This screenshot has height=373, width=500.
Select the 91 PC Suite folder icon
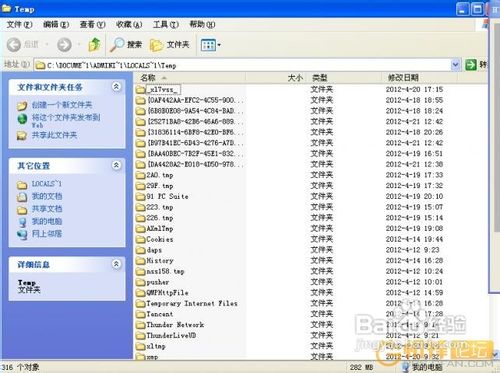[141, 197]
